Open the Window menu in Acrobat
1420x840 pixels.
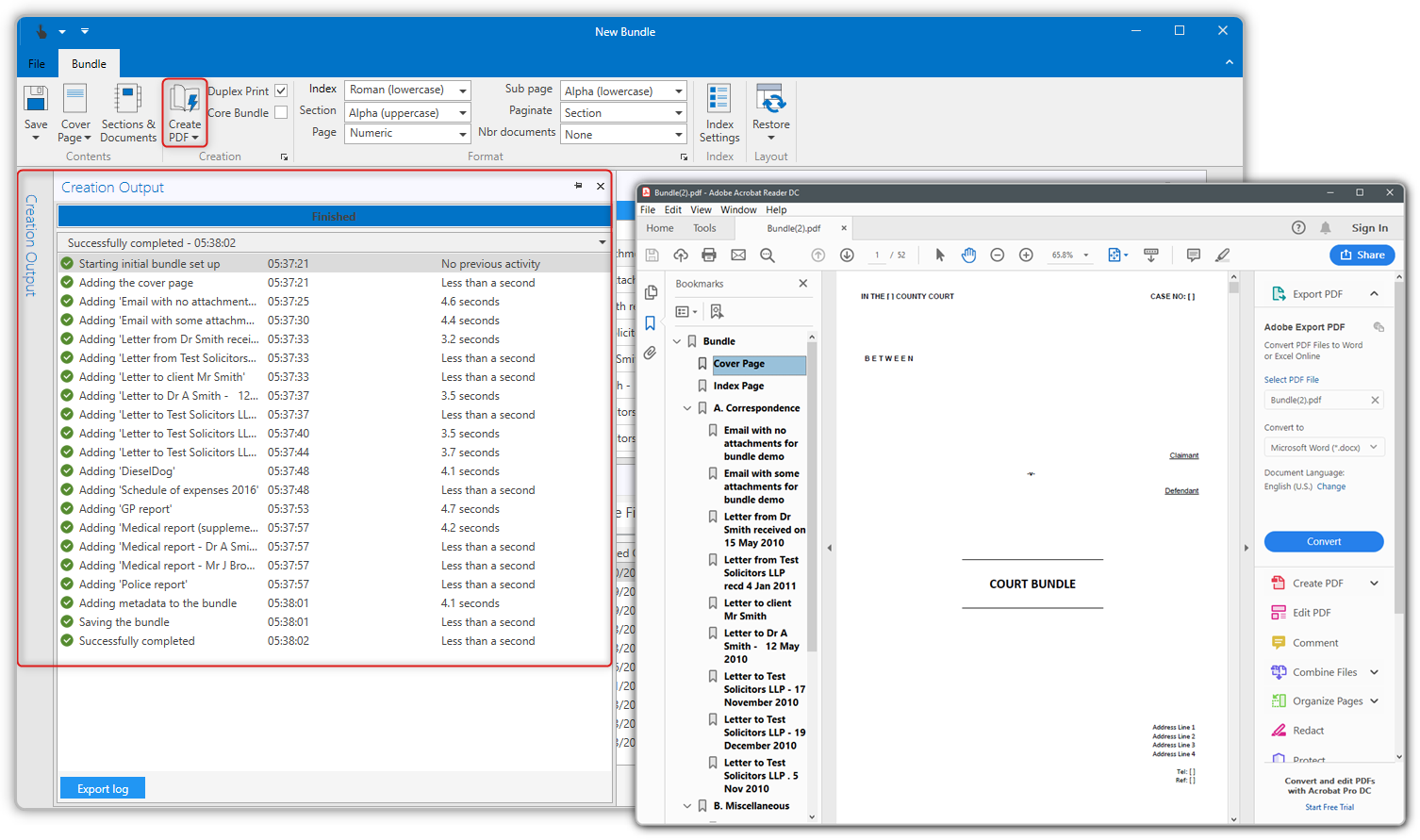[738, 210]
